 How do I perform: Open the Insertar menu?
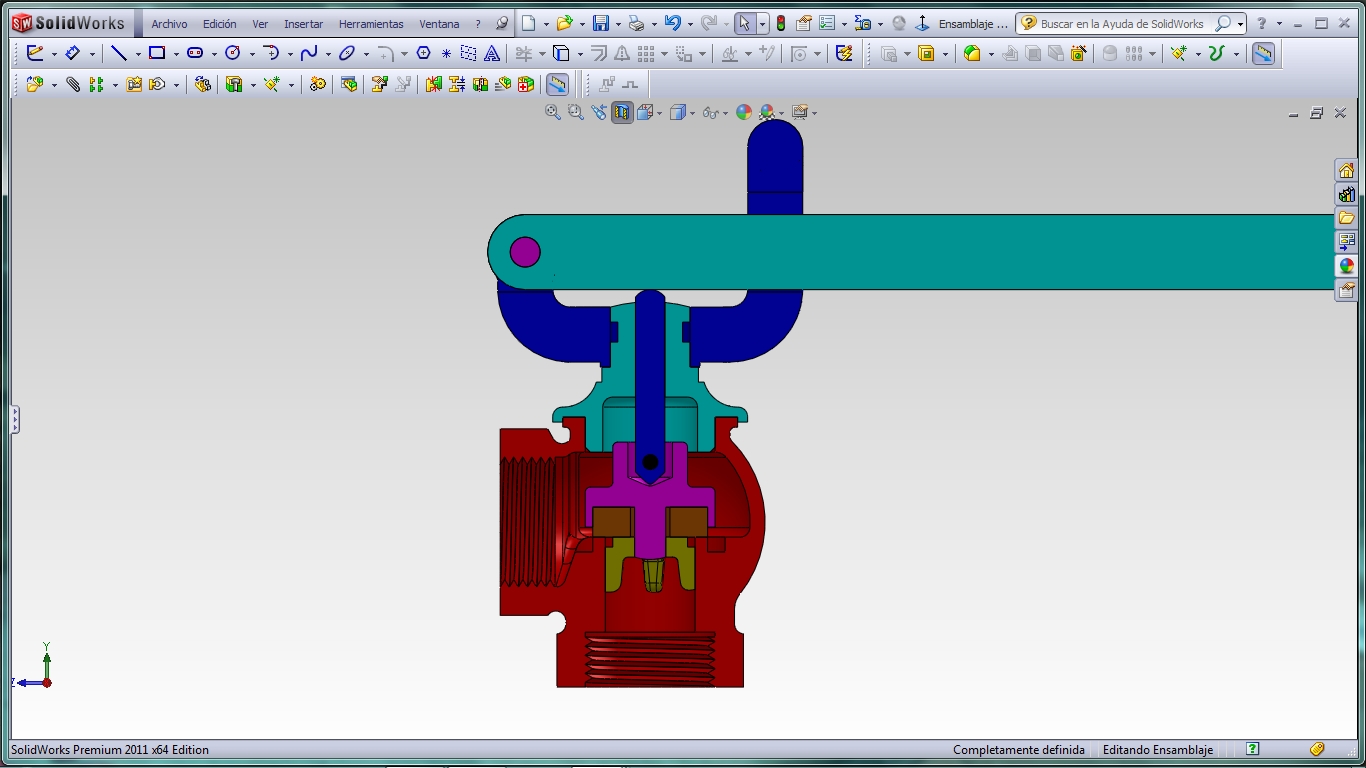point(303,24)
